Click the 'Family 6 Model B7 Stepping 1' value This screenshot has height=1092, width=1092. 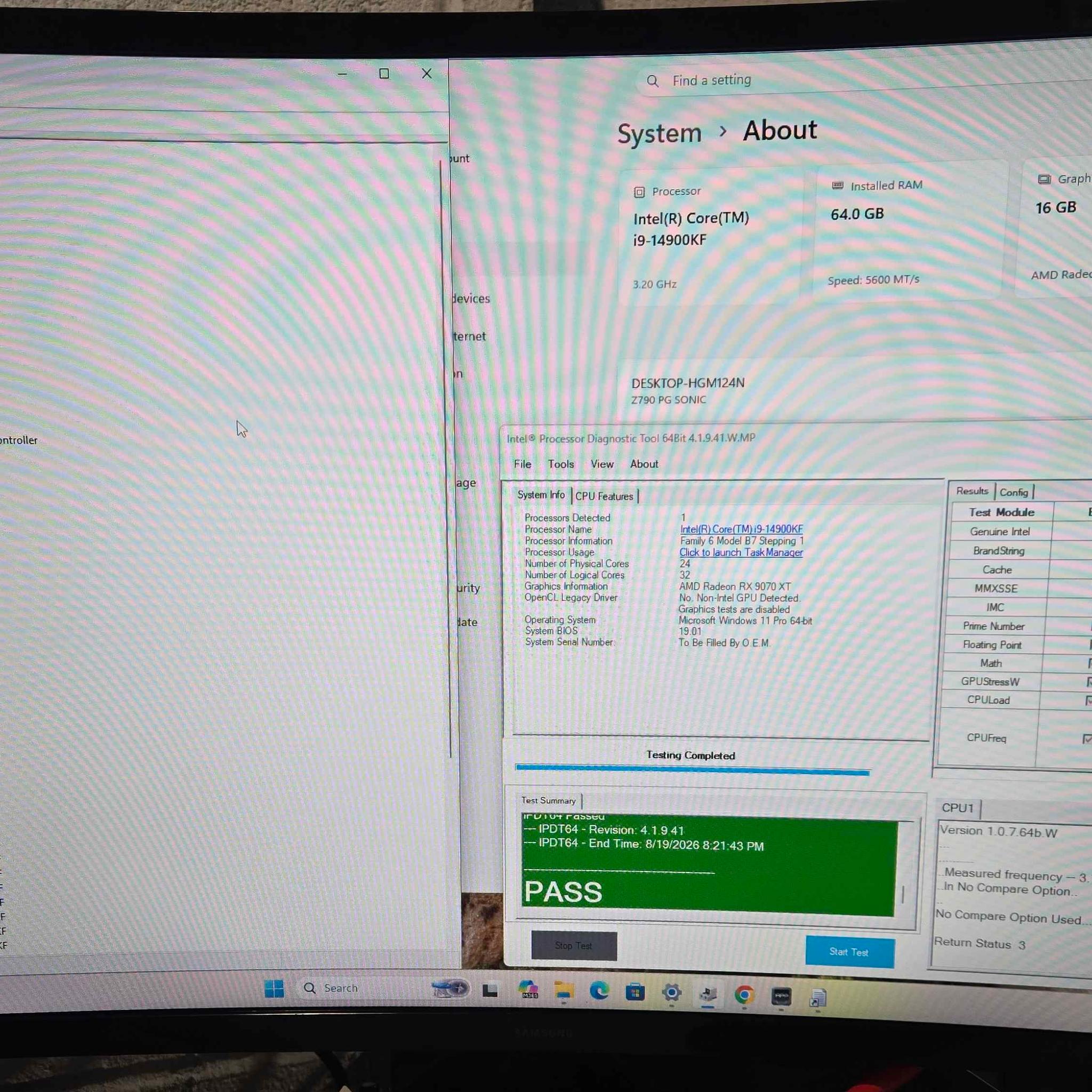742,541
